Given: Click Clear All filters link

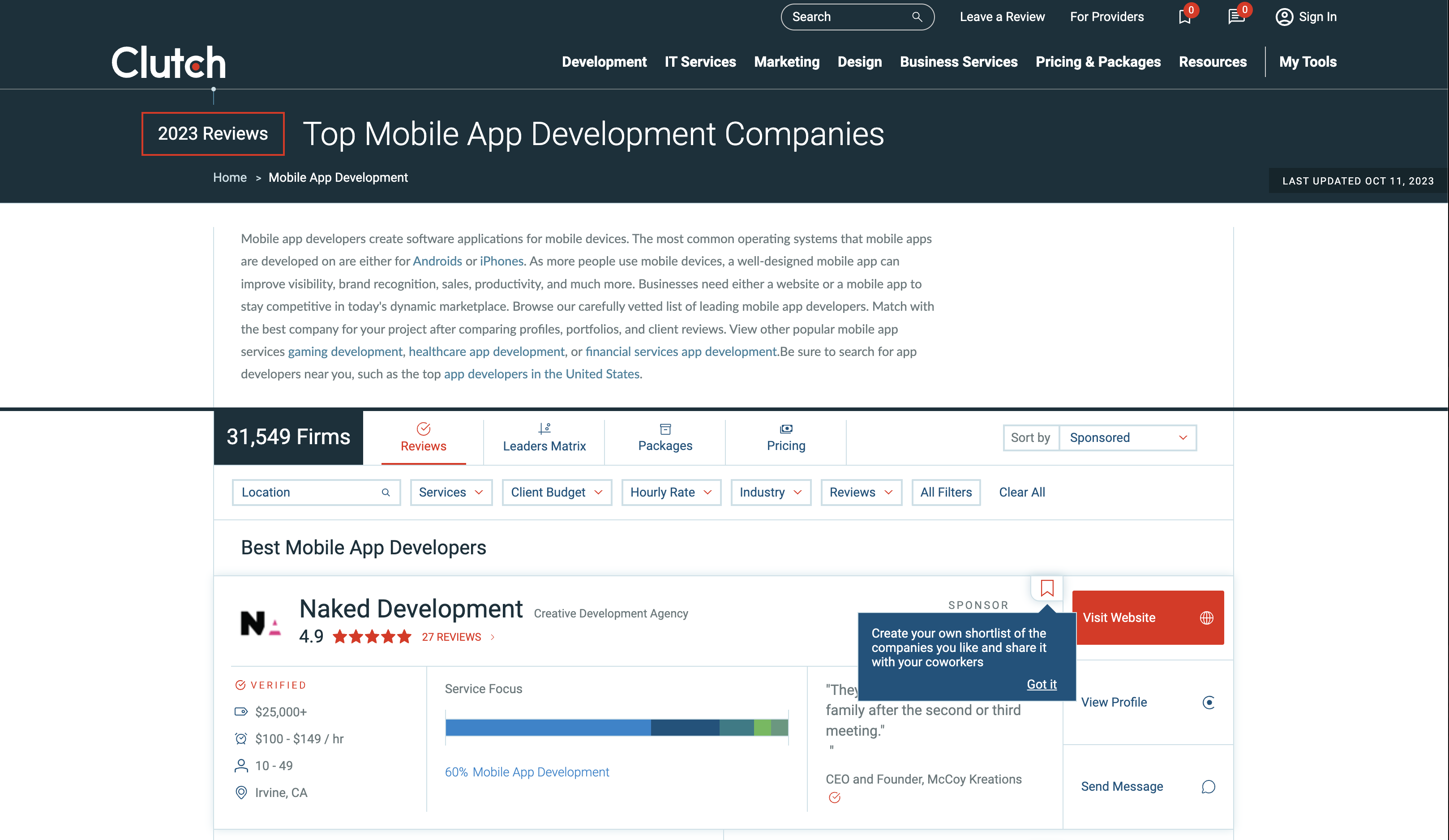Looking at the screenshot, I should [x=1022, y=492].
